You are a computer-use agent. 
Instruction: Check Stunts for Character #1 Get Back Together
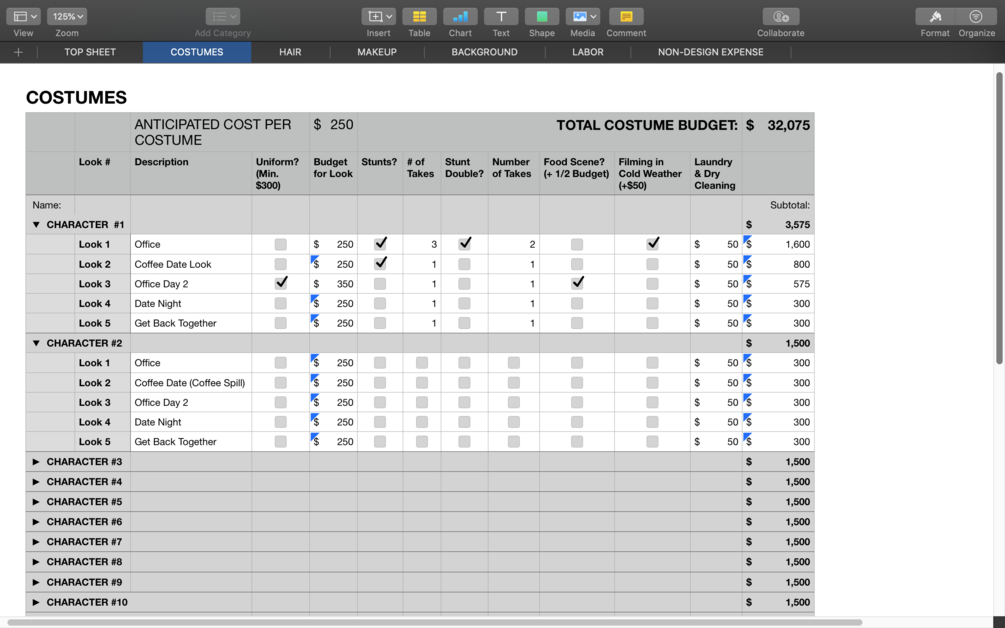pyautogui.click(x=380, y=323)
